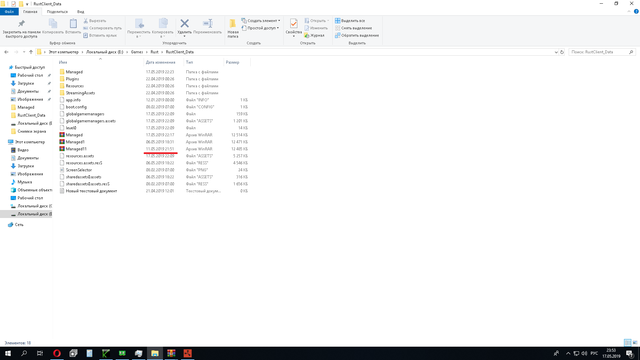Select Объемные объекты in navigation pane

pos(35,190)
